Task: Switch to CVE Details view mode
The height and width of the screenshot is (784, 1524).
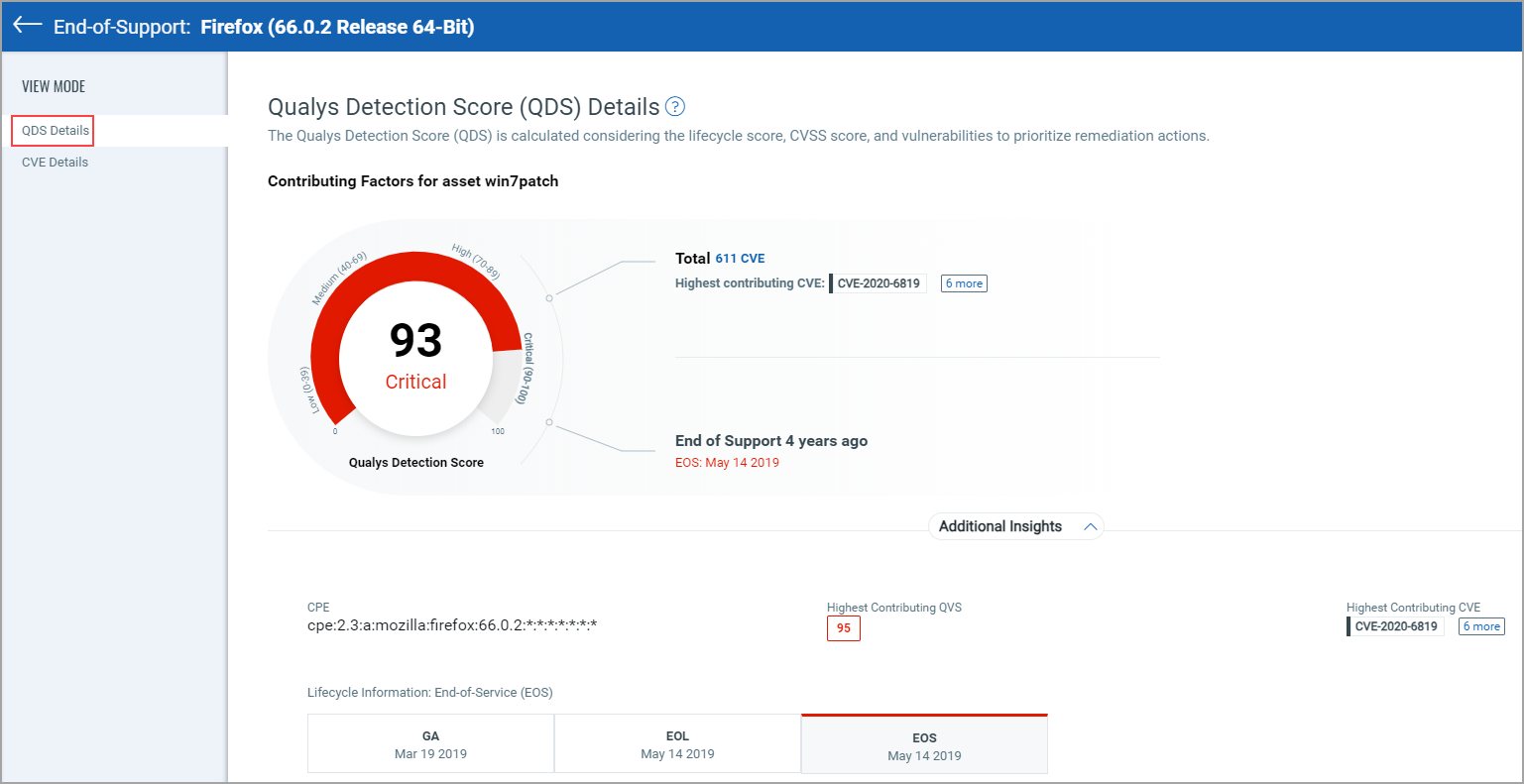Action: pyautogui.click(x=55, y=163)
